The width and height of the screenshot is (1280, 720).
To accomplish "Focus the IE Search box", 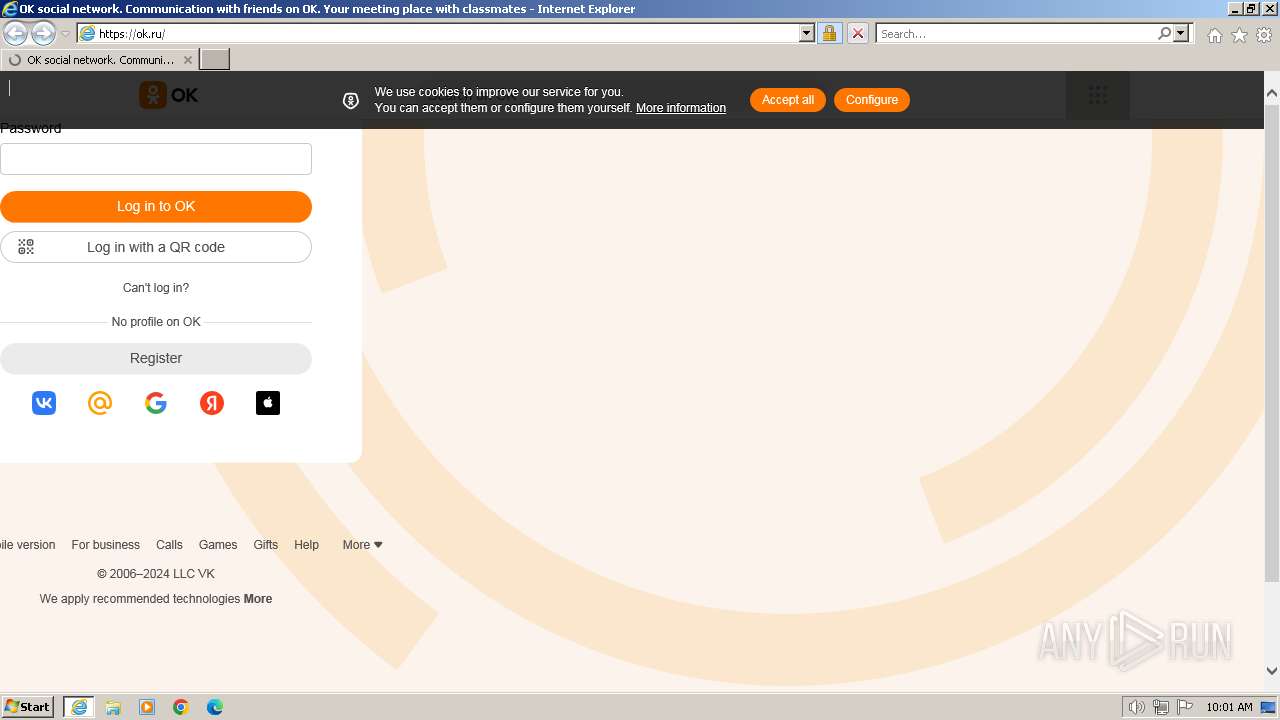I will (x=1016, y=33).
